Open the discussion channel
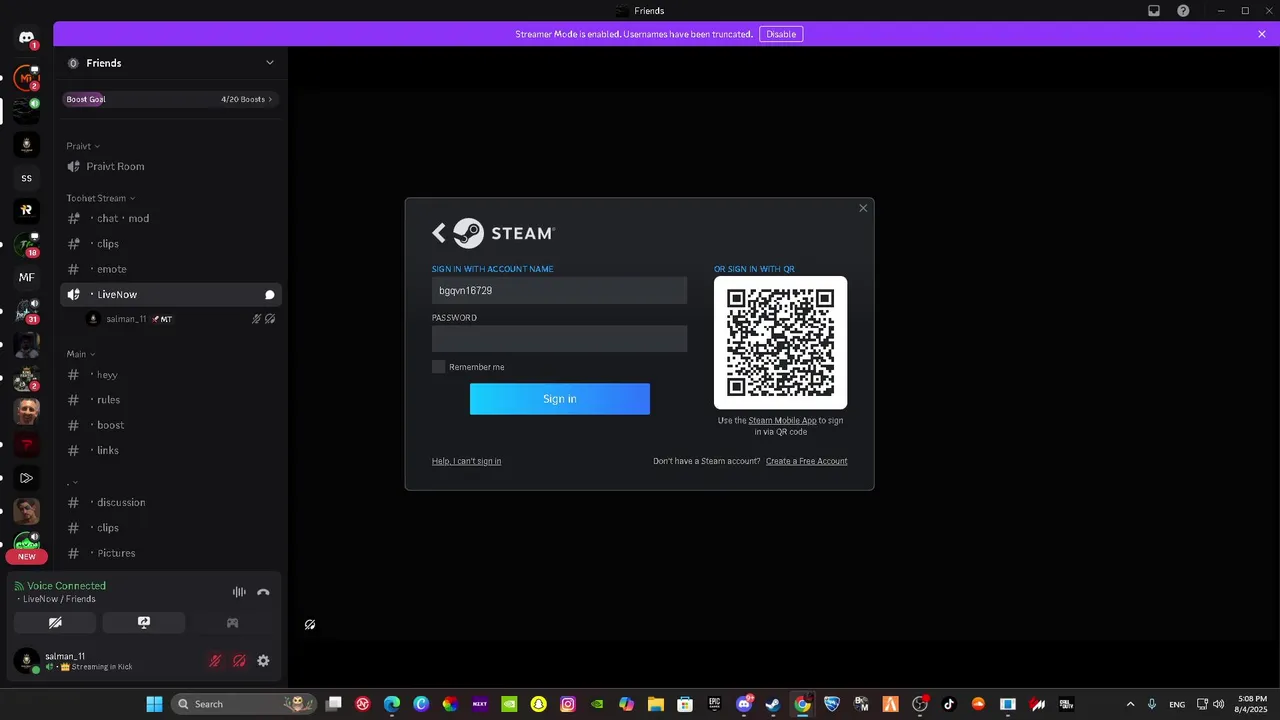This screenshot has width=1280, height=720. 171,502
